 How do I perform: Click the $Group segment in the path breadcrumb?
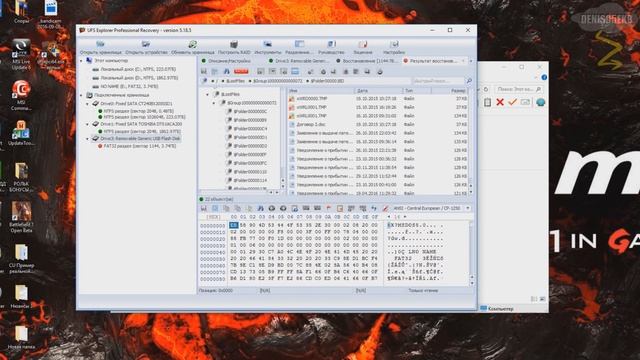tap(278, 81)
